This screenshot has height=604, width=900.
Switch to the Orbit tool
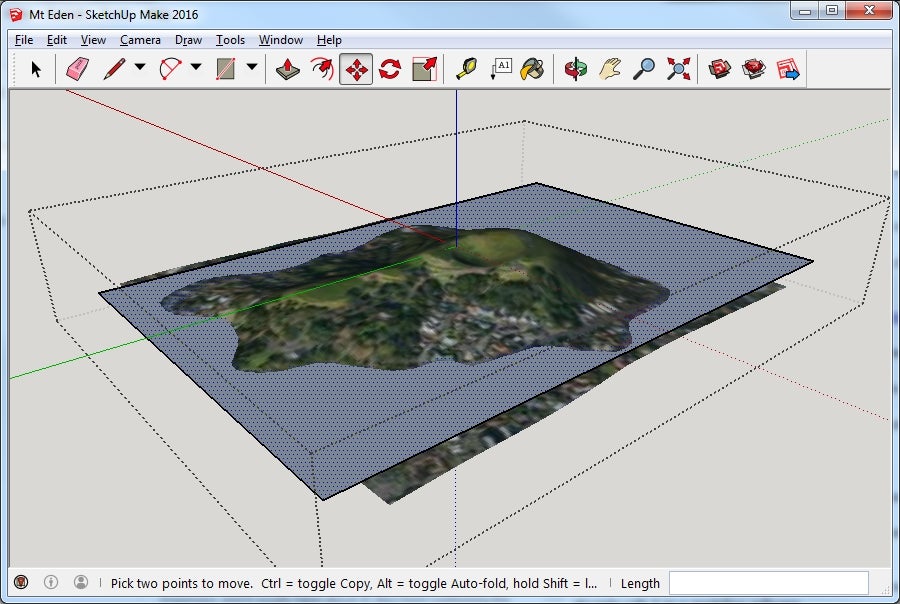[x=578, y=68]
